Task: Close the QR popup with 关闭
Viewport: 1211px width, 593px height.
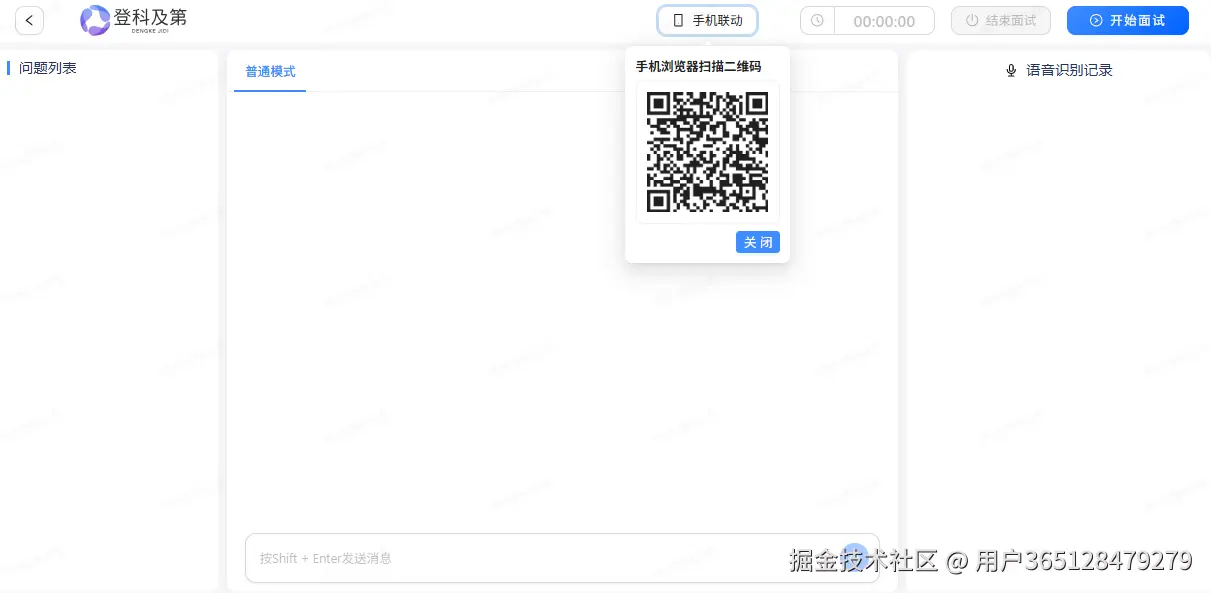Action: click(758, 242)
